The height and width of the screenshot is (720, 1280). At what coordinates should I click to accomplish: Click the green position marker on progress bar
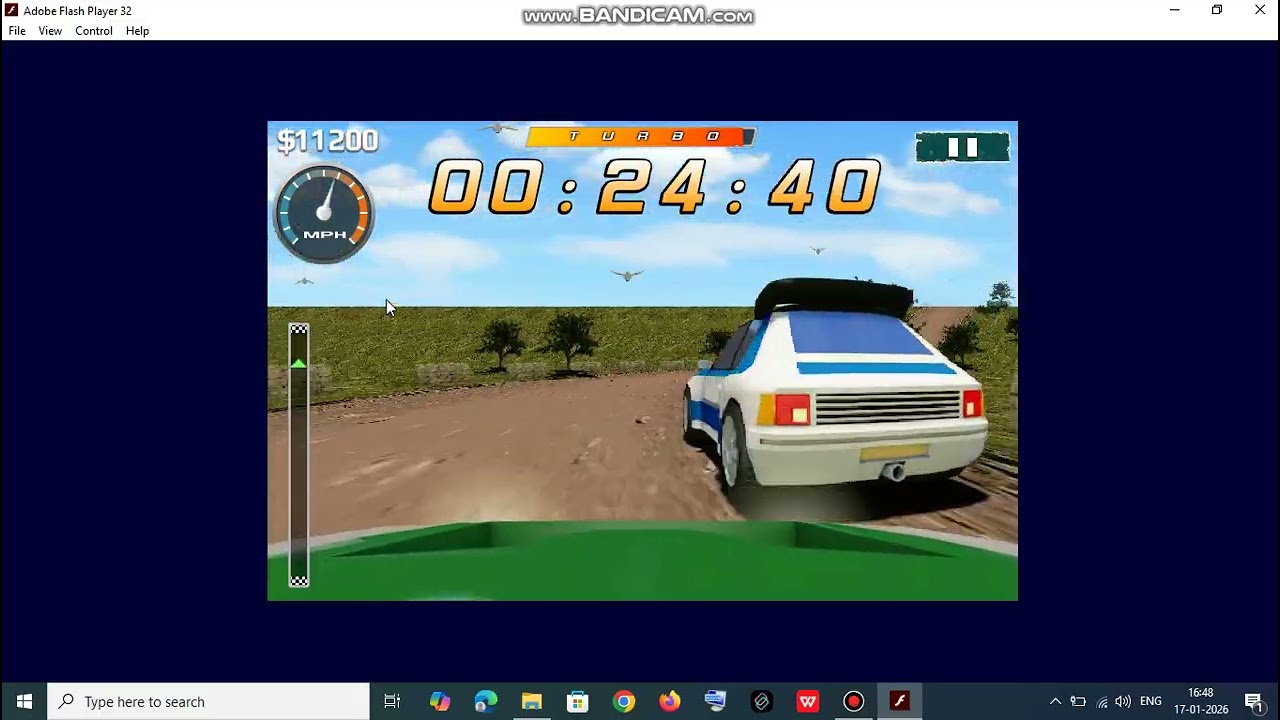pos(298,364)
